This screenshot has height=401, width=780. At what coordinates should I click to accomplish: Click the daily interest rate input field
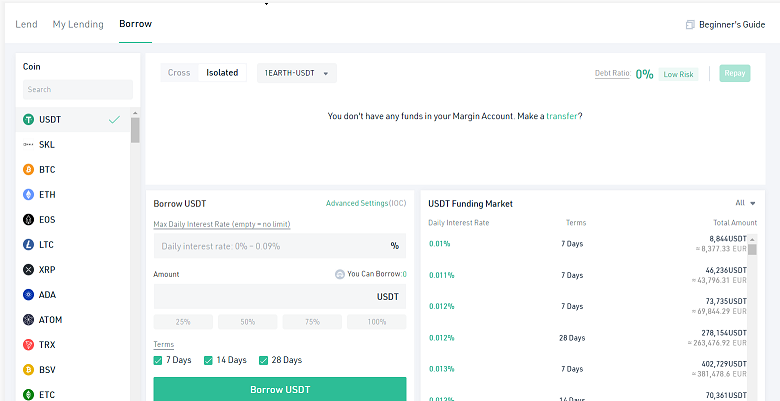pyautogui.click(x=280, y=246)
